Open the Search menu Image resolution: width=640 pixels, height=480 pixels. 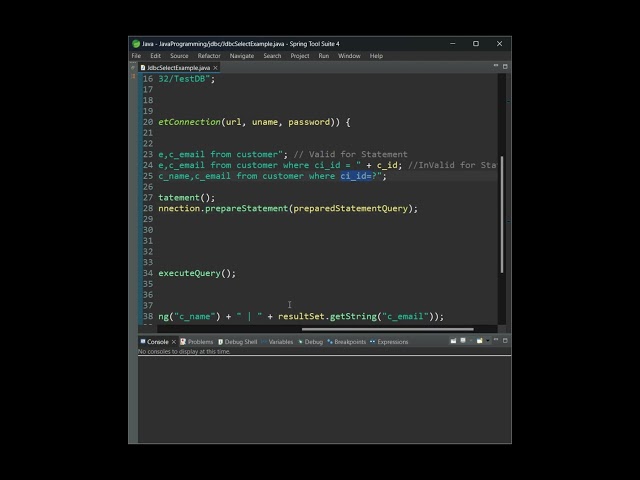point(272,56)
